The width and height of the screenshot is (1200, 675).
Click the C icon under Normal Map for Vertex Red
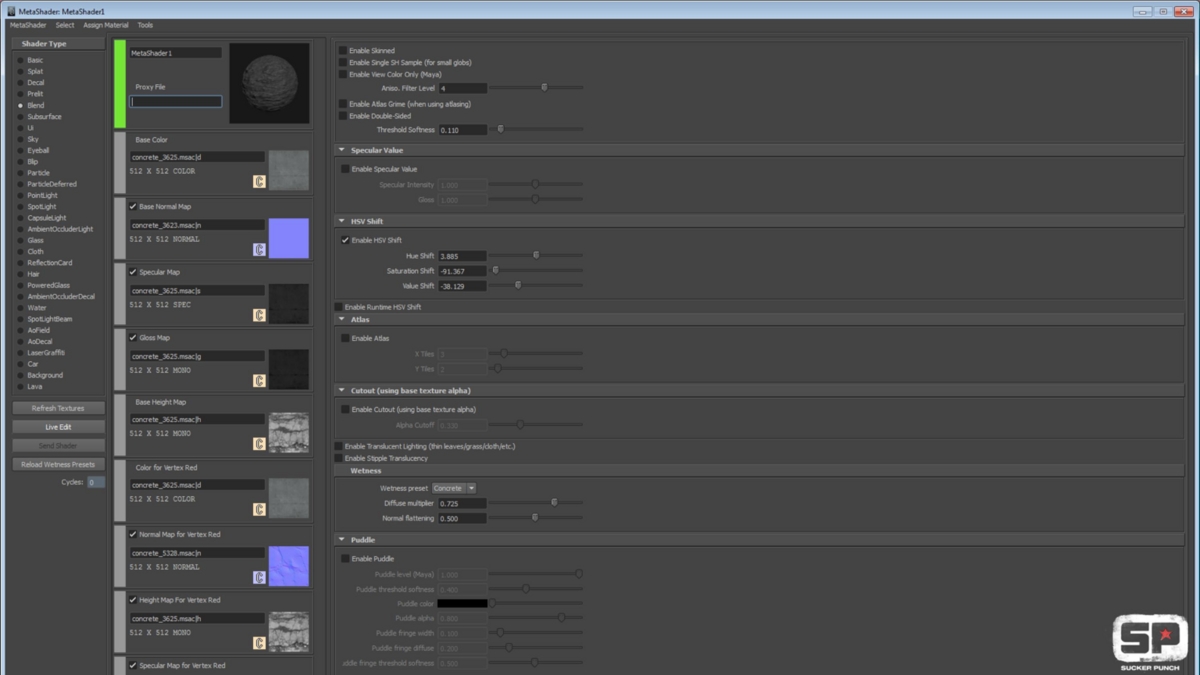click(x=259, y=577)
